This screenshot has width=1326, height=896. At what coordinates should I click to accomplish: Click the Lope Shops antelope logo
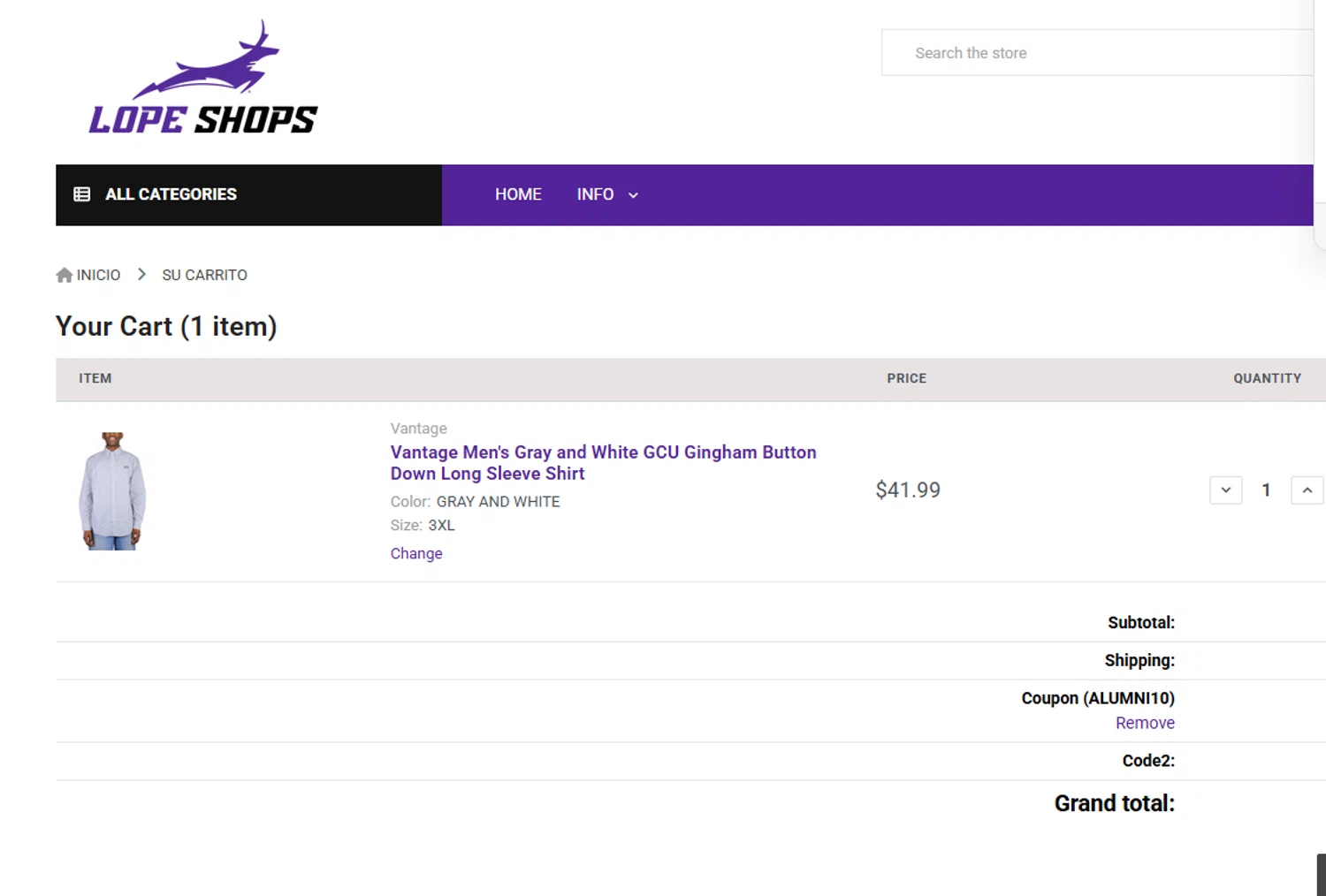point(203,77)
